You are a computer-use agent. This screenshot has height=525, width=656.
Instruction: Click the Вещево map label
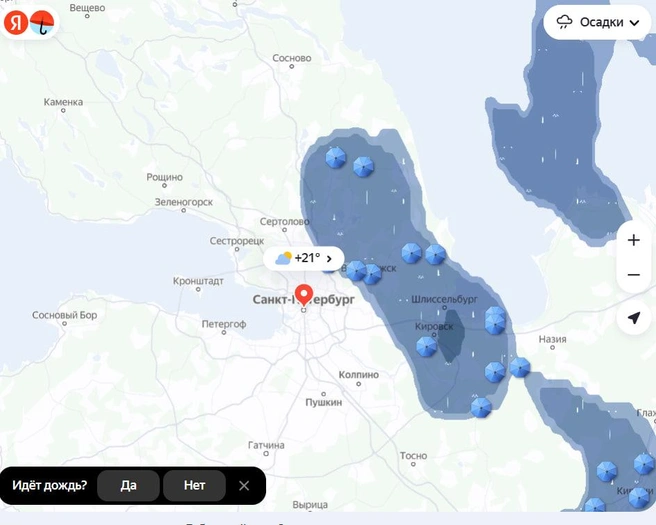pos(87,8)
